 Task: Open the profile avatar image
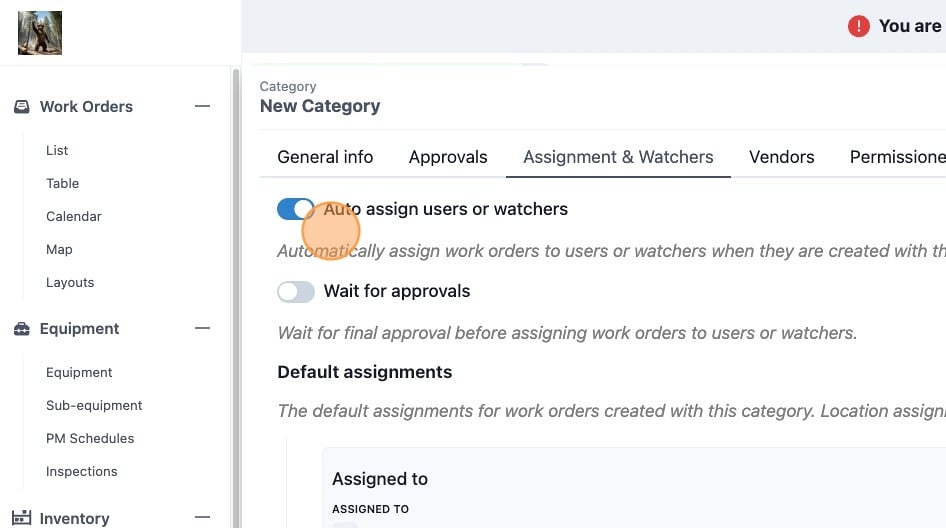(40, 33)
